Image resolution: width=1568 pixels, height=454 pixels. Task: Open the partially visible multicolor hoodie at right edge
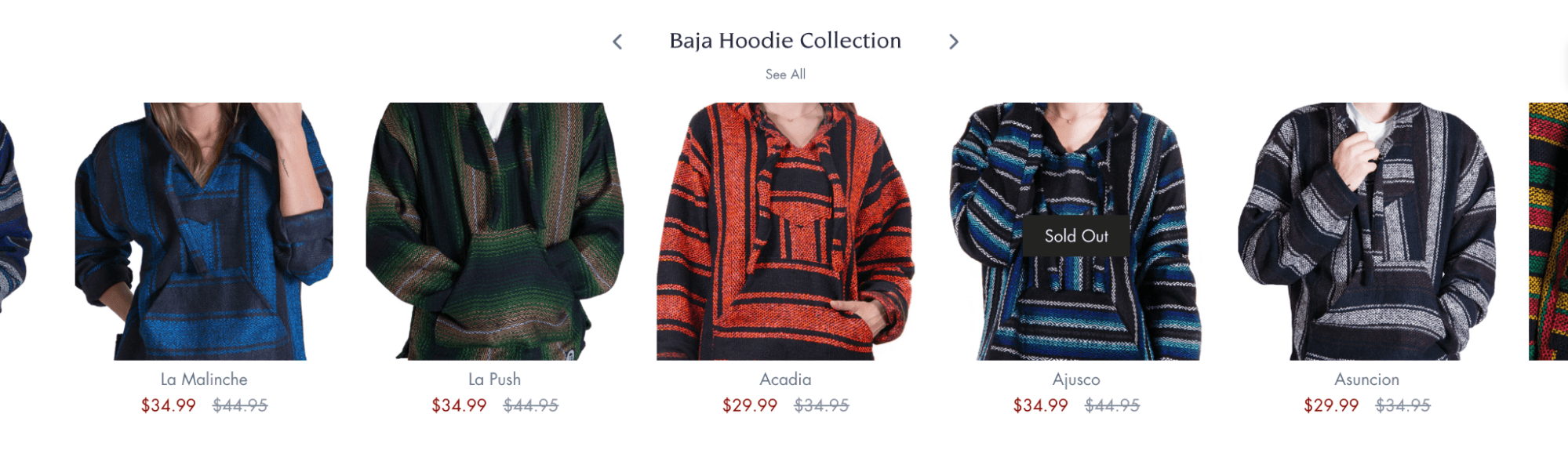click(1548, 231)
